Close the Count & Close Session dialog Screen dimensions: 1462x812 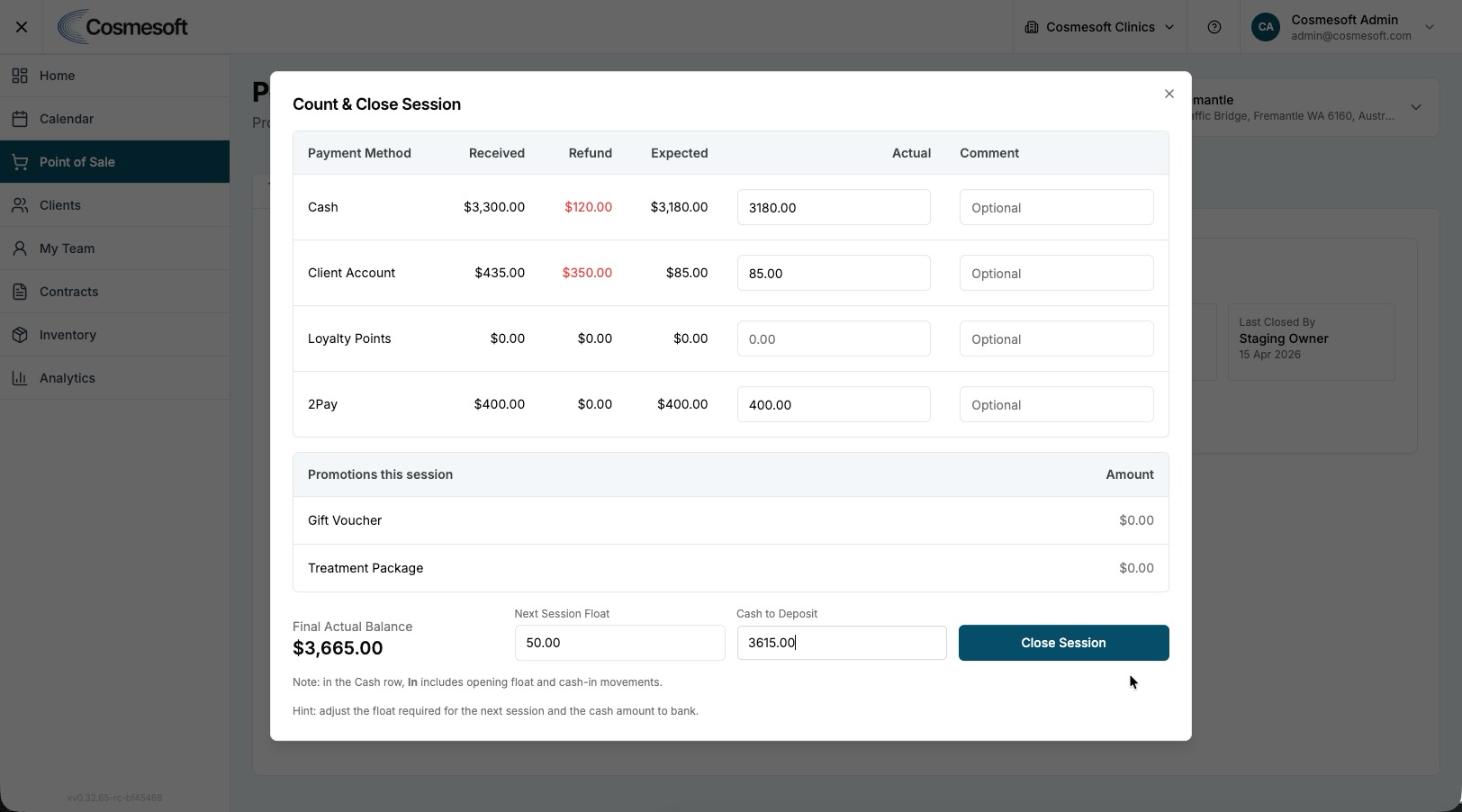pyautogui.click(x=1169, y=94)
